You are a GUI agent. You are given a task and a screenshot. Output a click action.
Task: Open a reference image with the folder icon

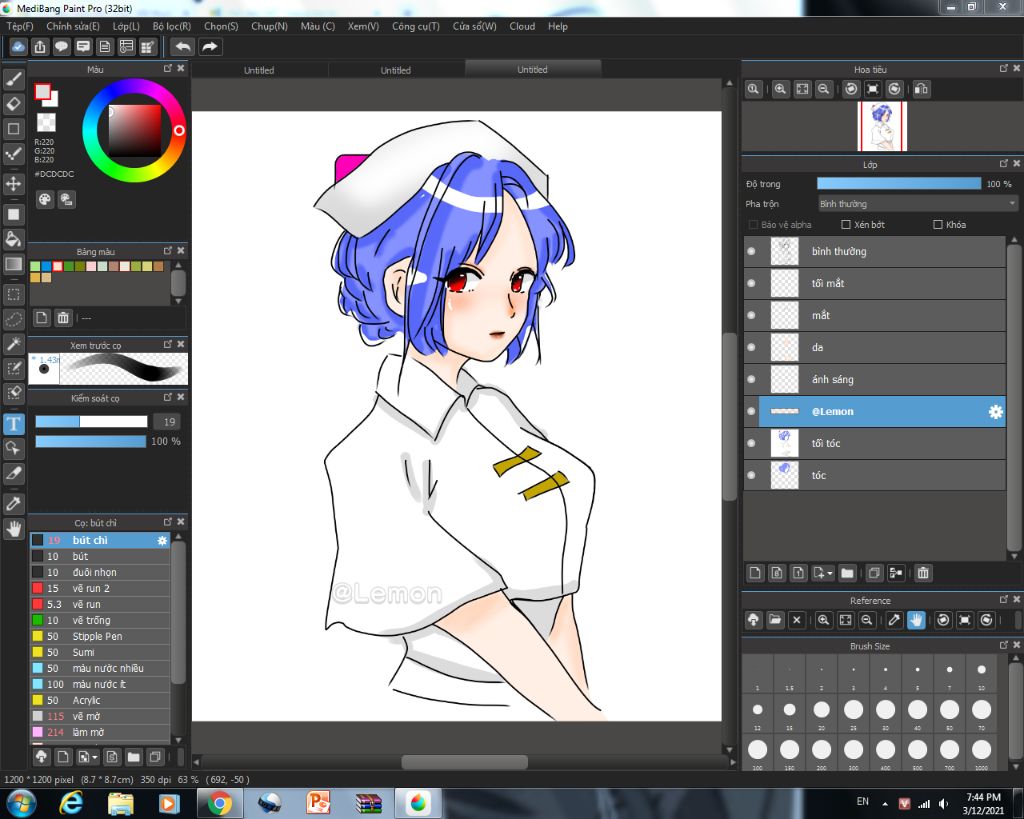tap(775, 620)
